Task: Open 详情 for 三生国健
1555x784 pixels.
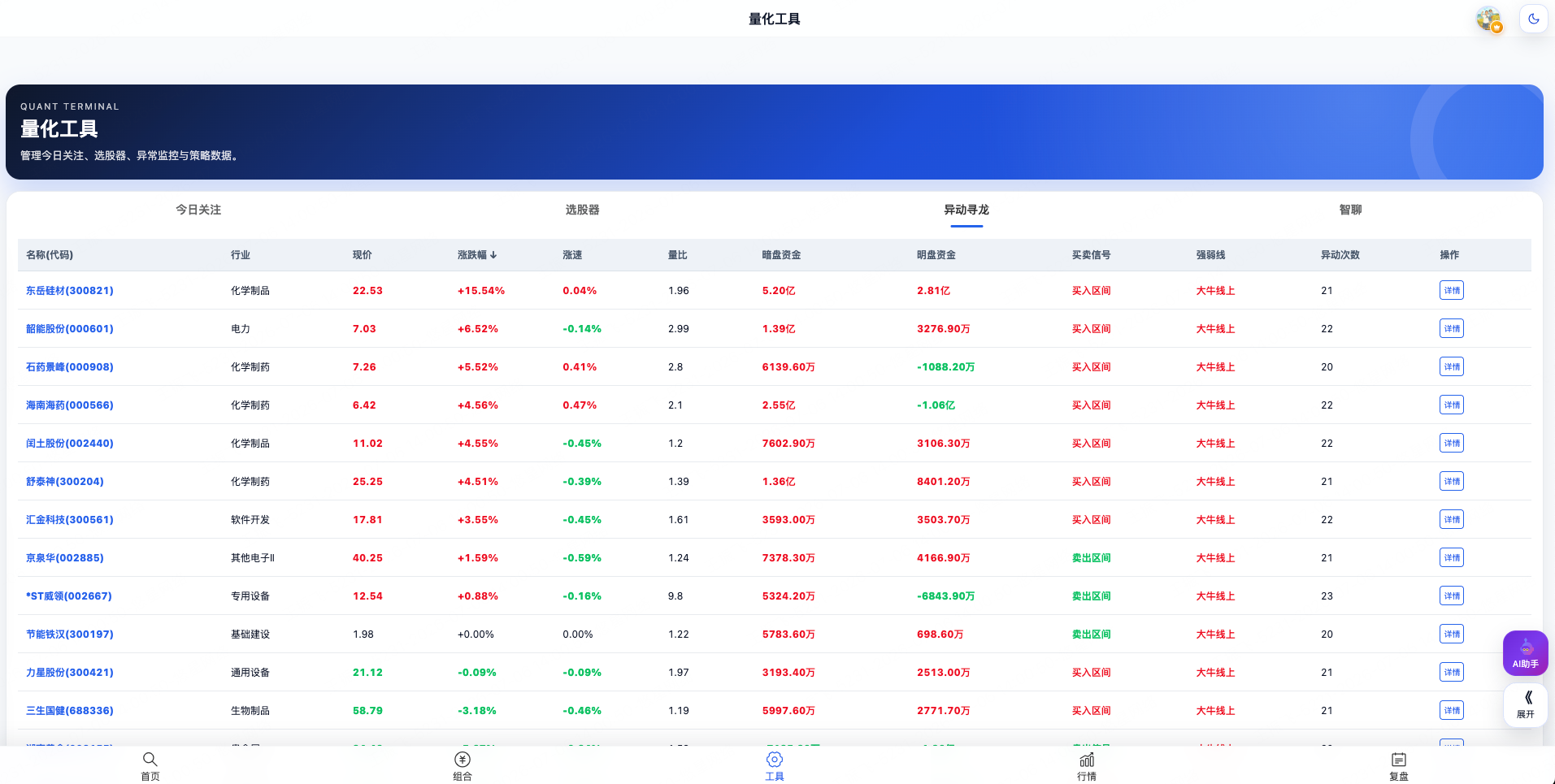Action: (1452, 710)
